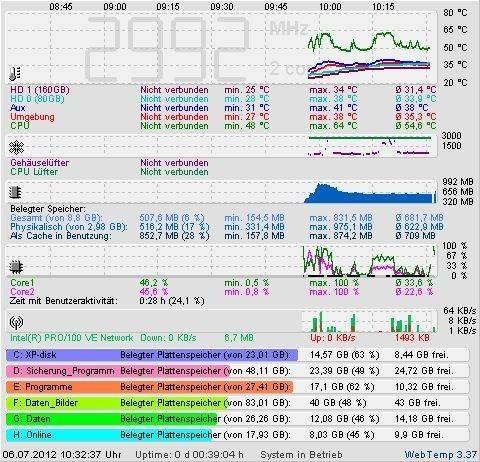Screen dimensions: 480x462
Task: Click the Up: 0 KB/s value
Action: point(333,338)
